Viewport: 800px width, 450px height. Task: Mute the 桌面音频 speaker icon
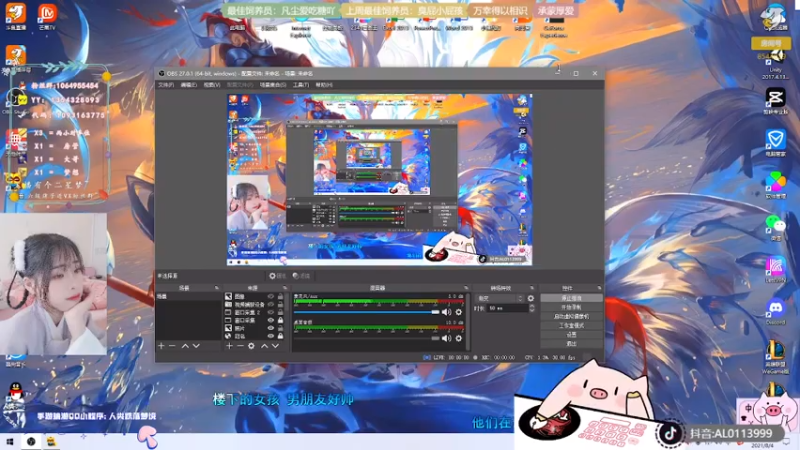point(446,338)
